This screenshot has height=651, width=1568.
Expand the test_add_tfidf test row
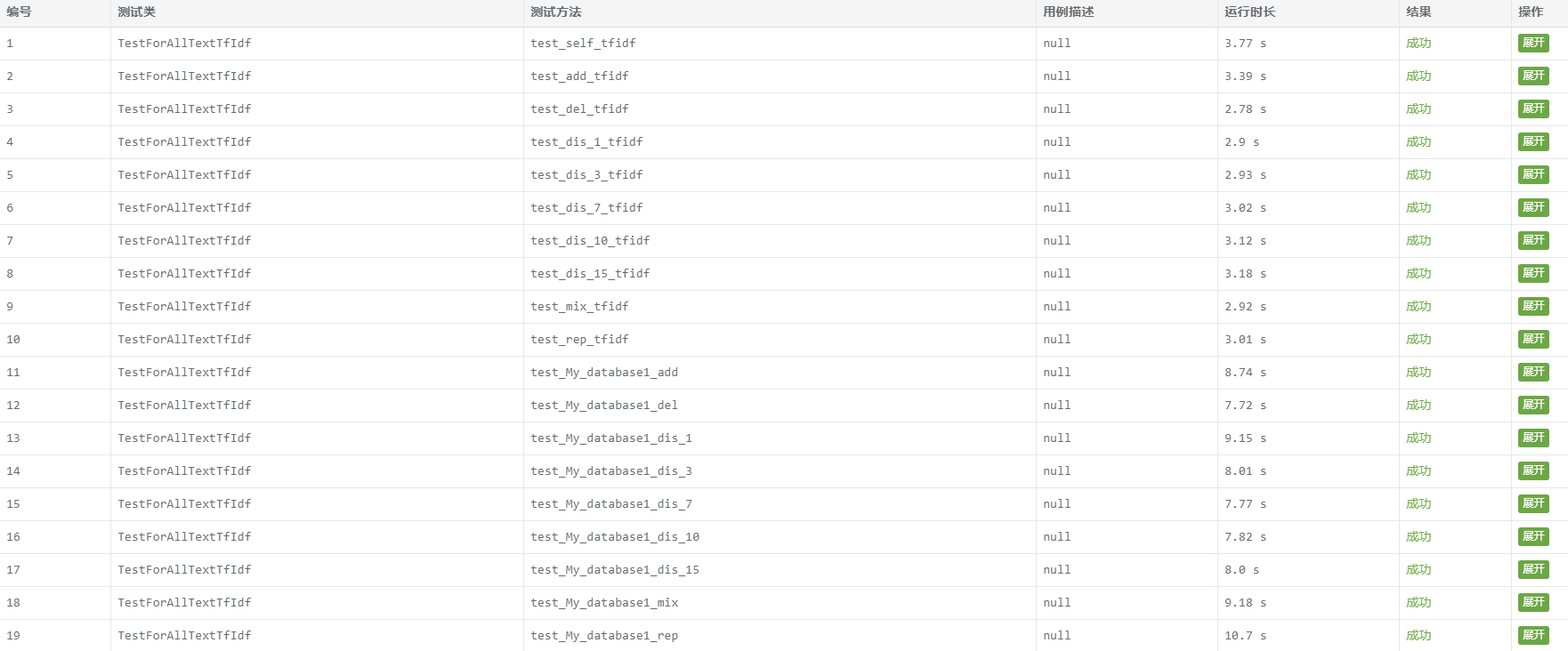pos(1532,76)
